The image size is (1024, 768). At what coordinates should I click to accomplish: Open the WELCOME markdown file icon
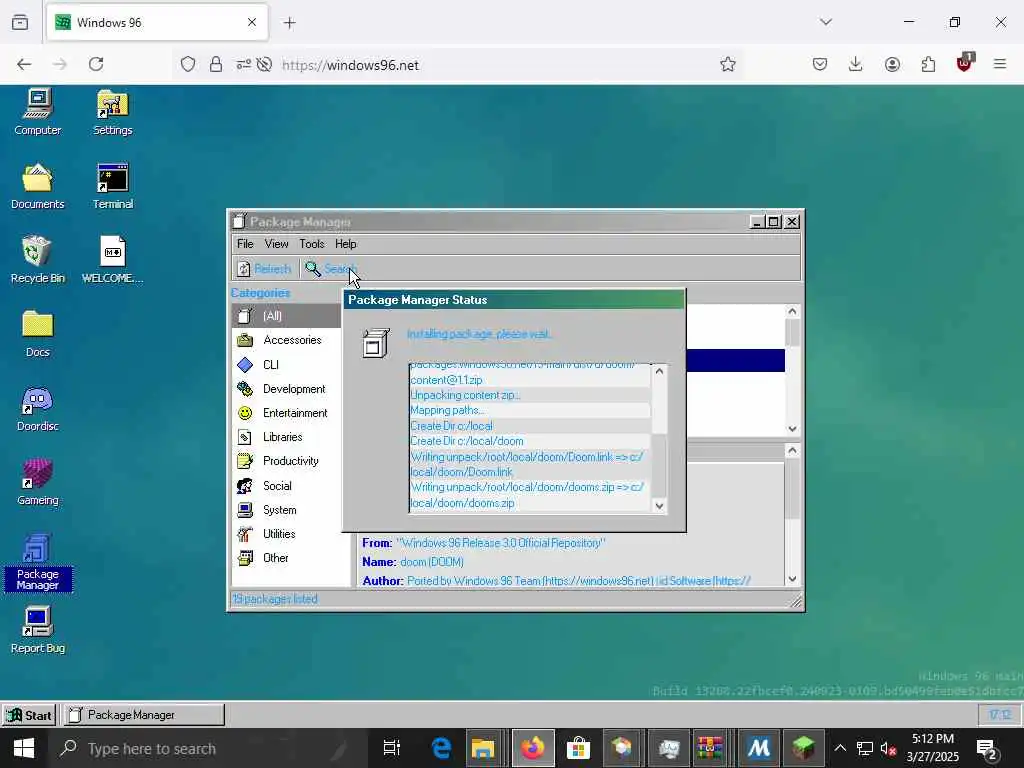(x=113, y=260)
